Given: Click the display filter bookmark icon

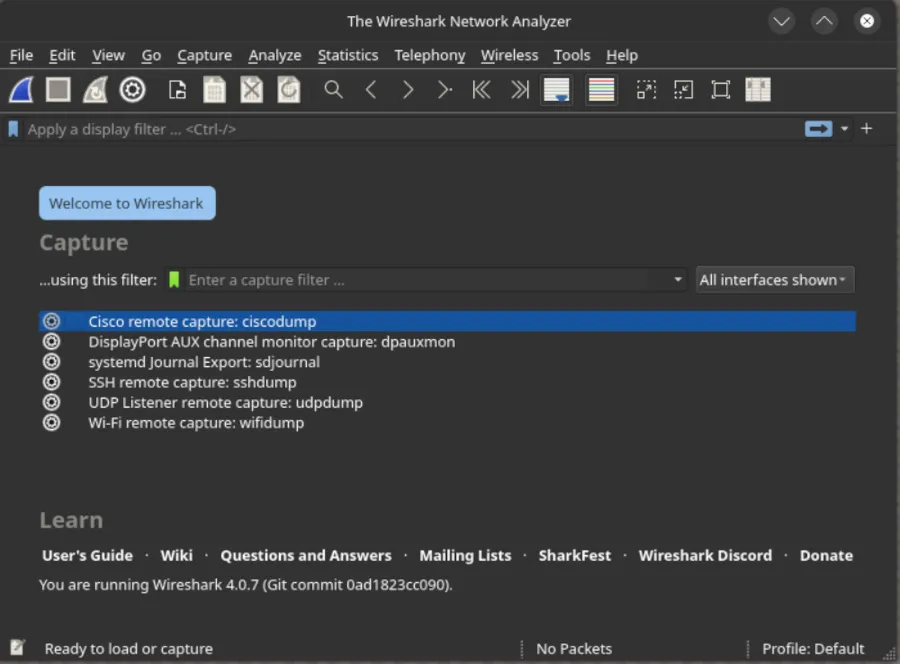Looking at the screenshot, I should pyautogui.click(x=13, y=128).
